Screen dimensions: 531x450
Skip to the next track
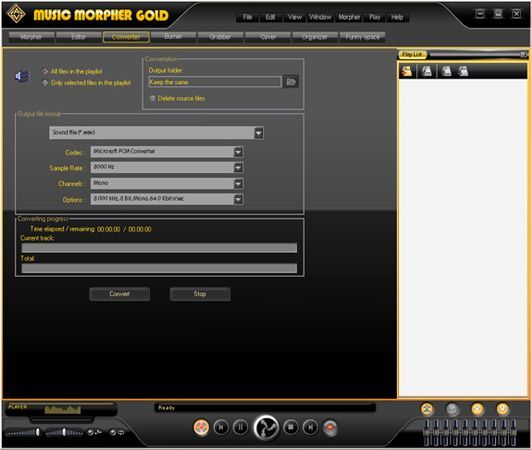tap(310, 427)
